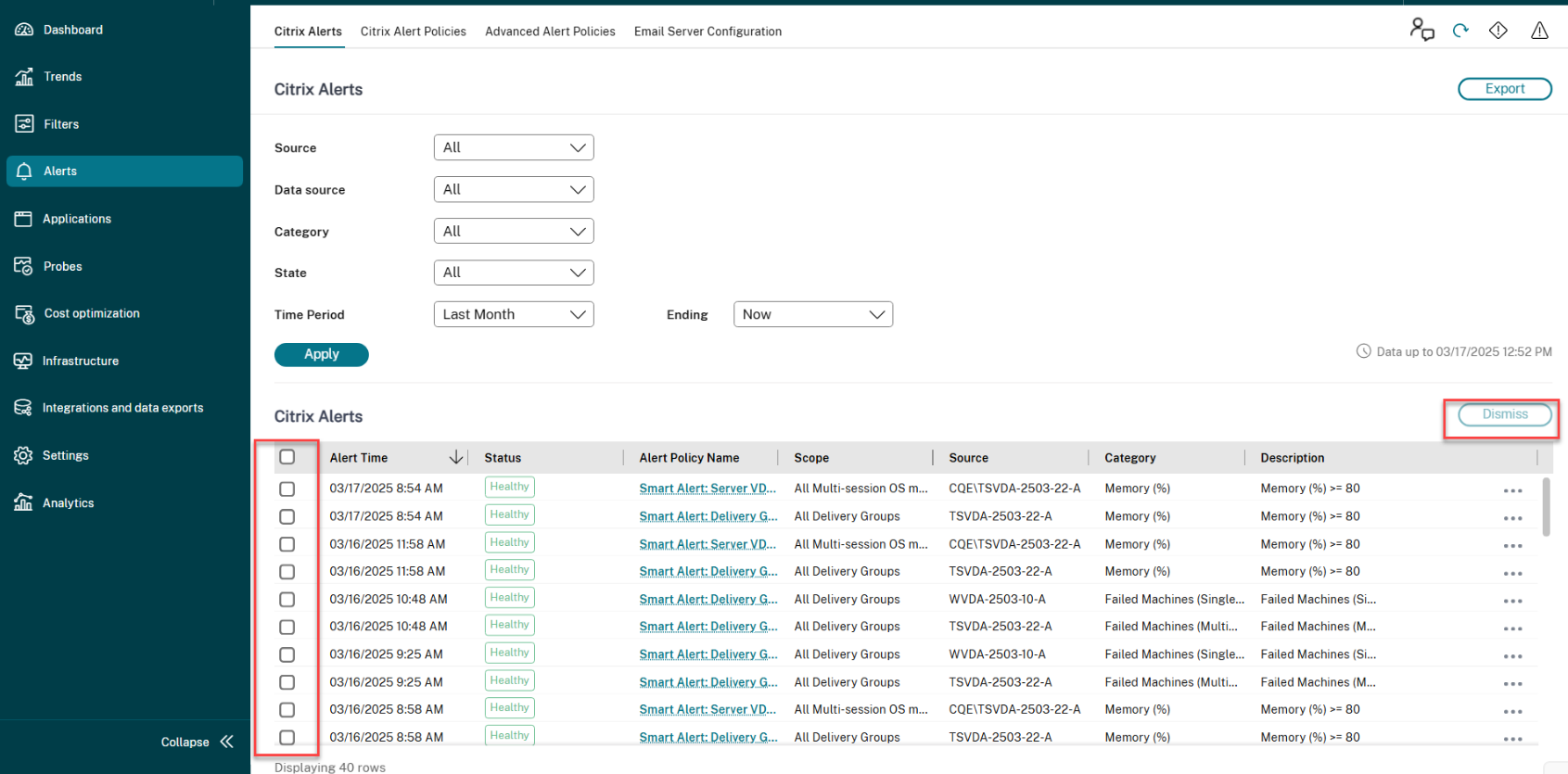Image resolution: width=1568 pixels, height=774 pixels.
Task: Switch to Citrix Alert Policies tab
Action: (x=413, y=32)
